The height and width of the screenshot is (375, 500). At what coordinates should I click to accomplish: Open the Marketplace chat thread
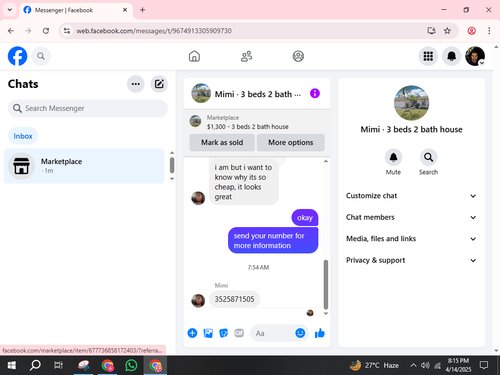pyautogui.click(x=84, y=166)
